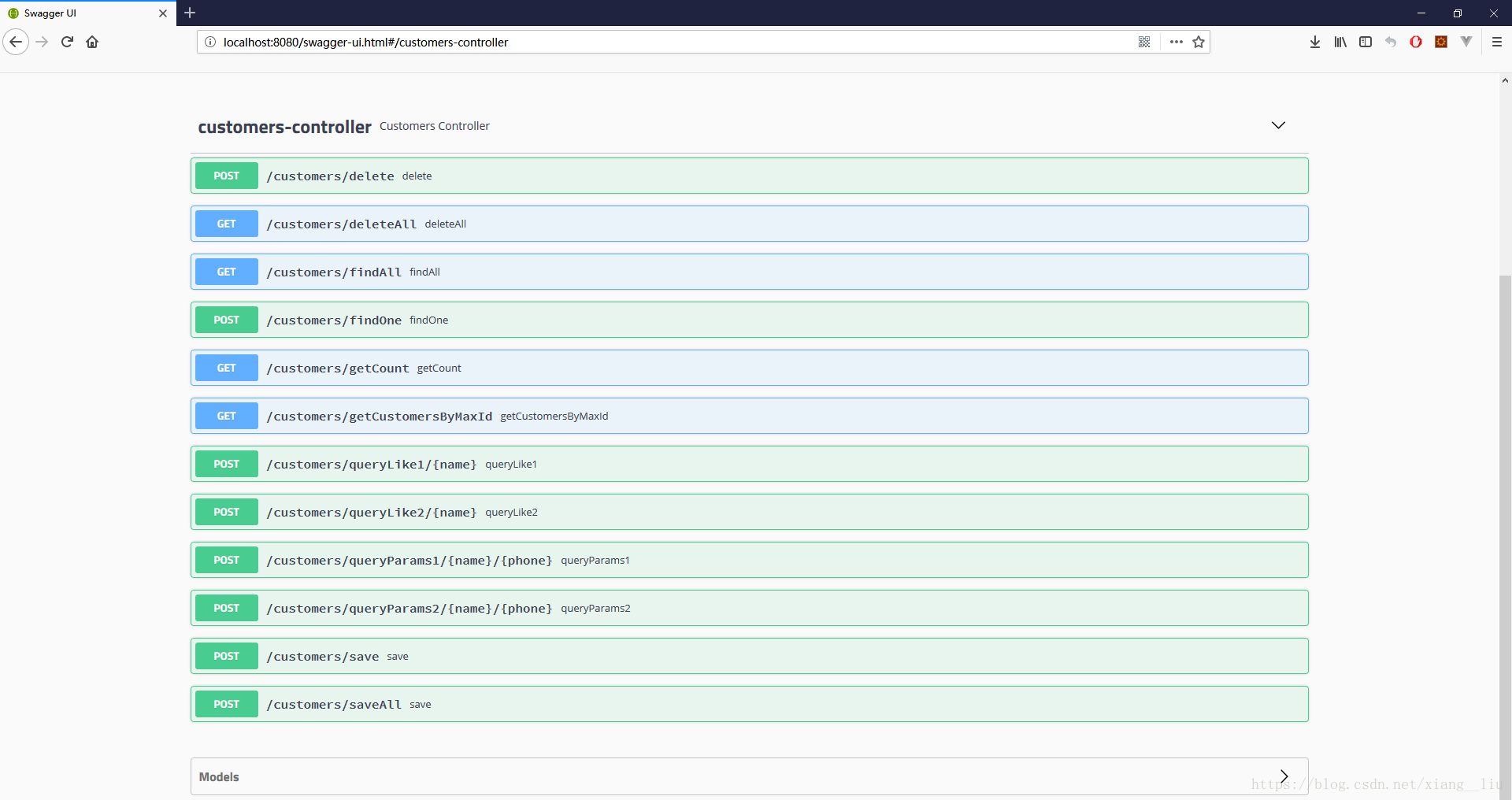This screenshot has height=800, width=1512.
Task: Click the orange square extension icon
Action: (1441, 42)
